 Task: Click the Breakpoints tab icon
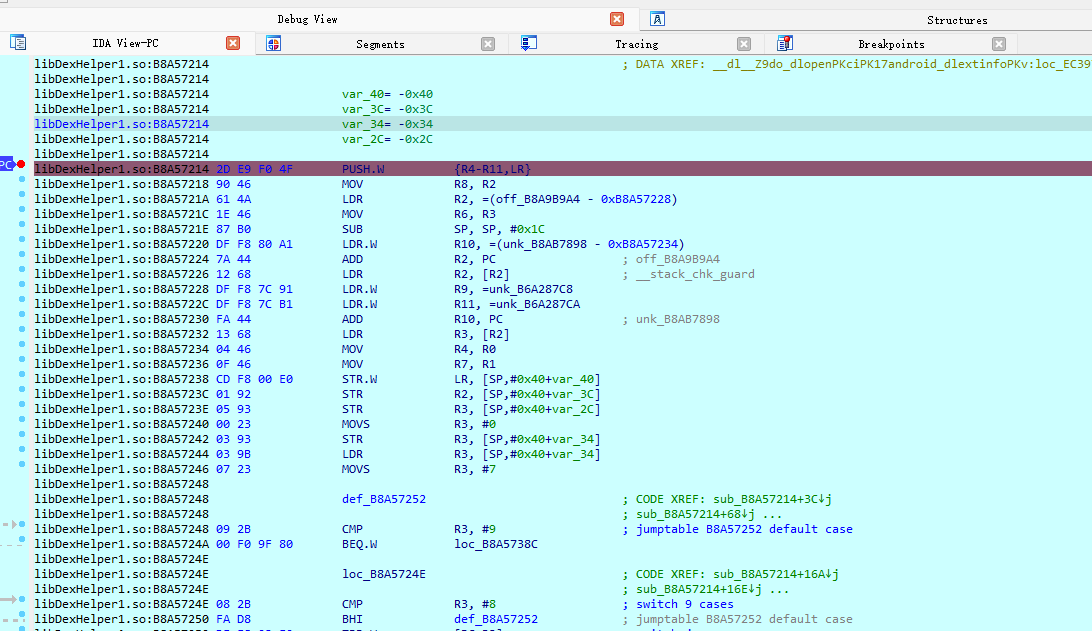785,43
